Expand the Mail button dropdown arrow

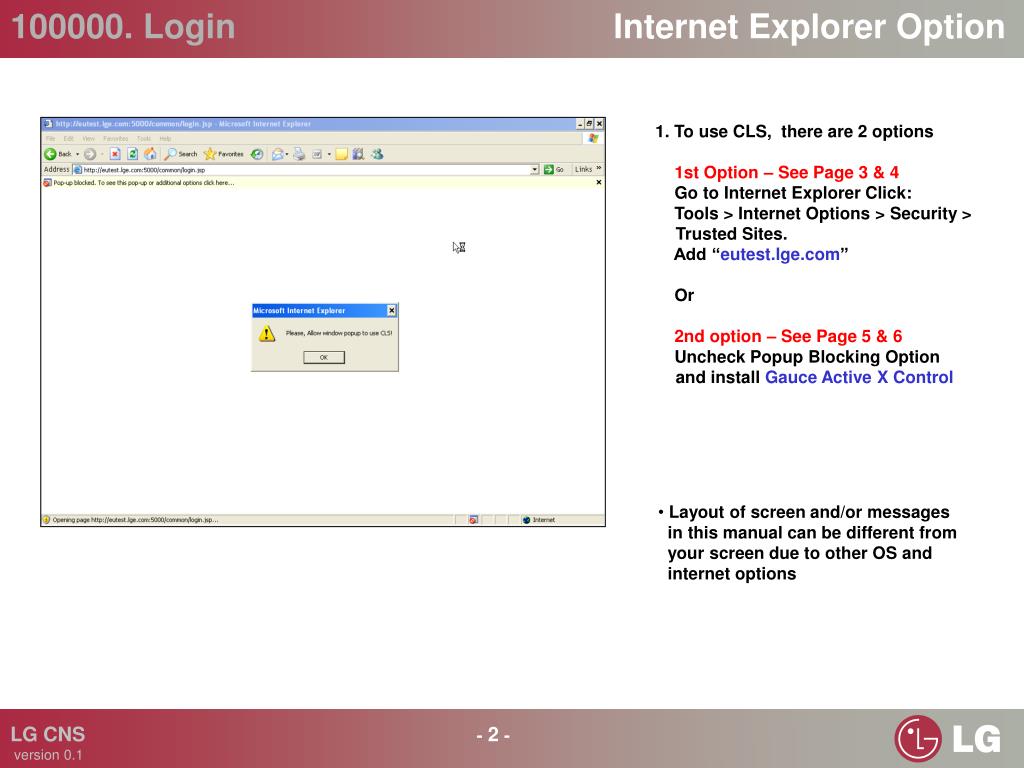[x=287, y=154]
